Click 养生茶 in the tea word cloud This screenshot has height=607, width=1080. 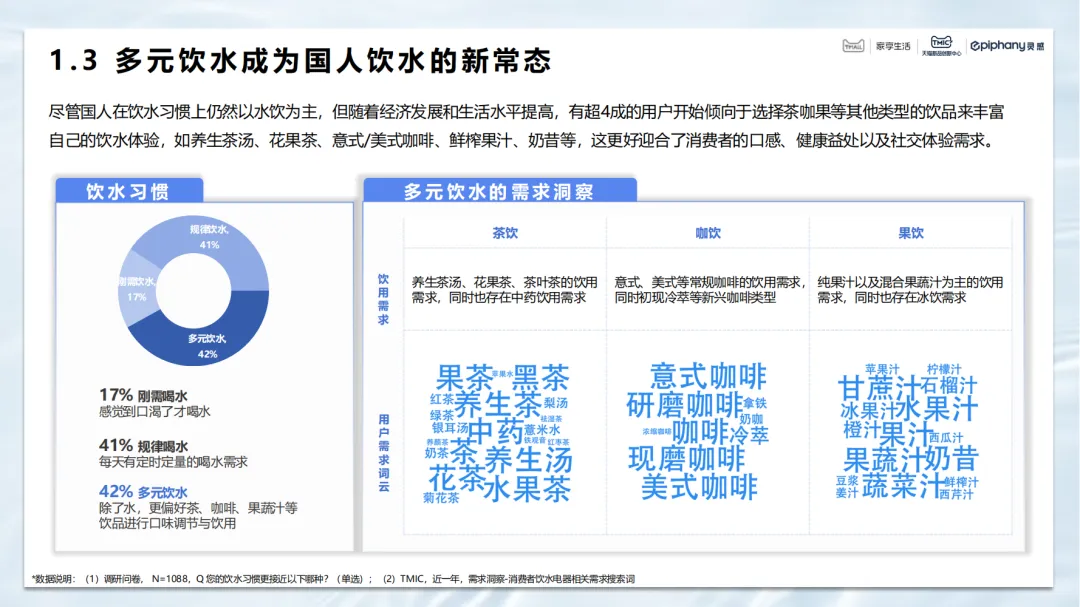498,405
